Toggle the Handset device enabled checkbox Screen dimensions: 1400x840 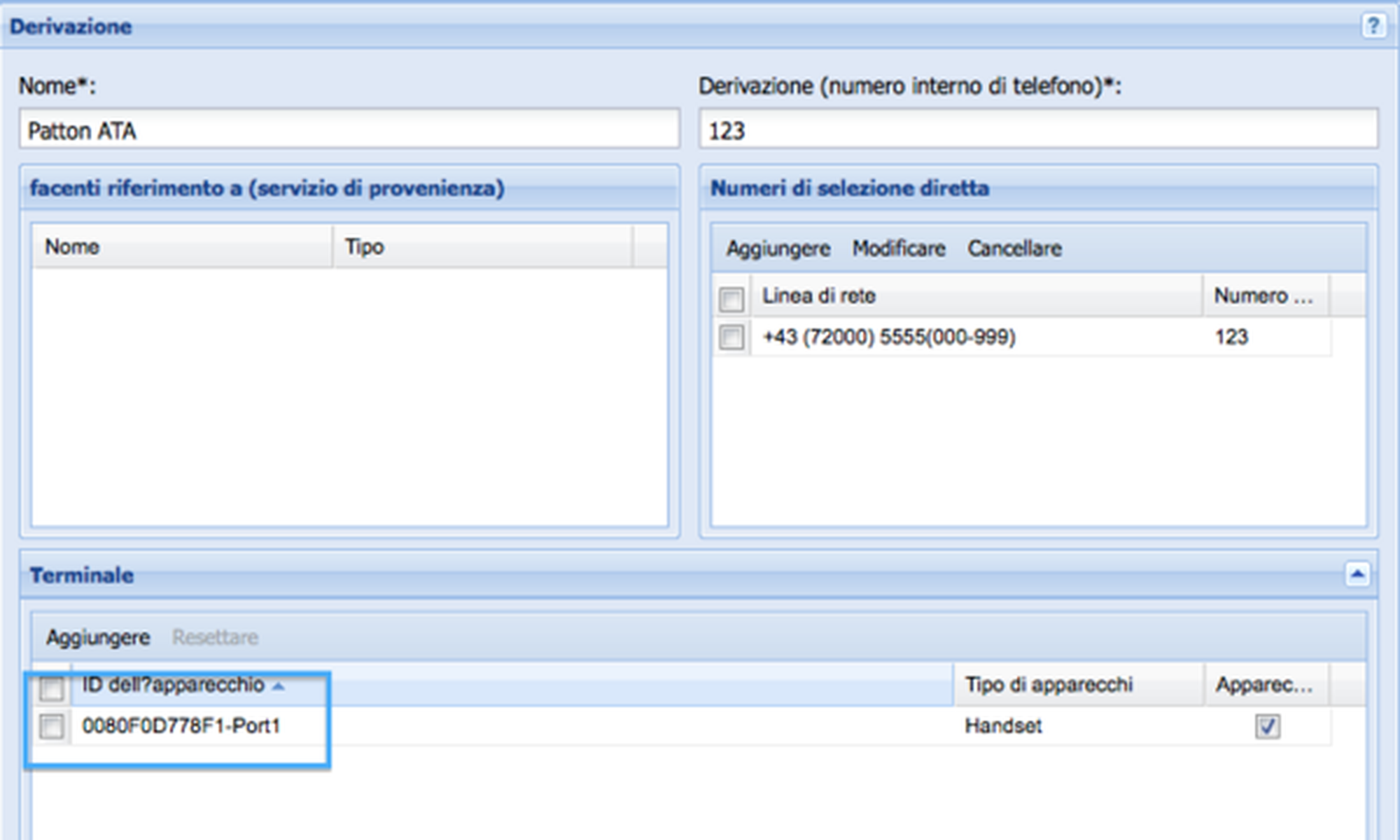pos(1267,727)
